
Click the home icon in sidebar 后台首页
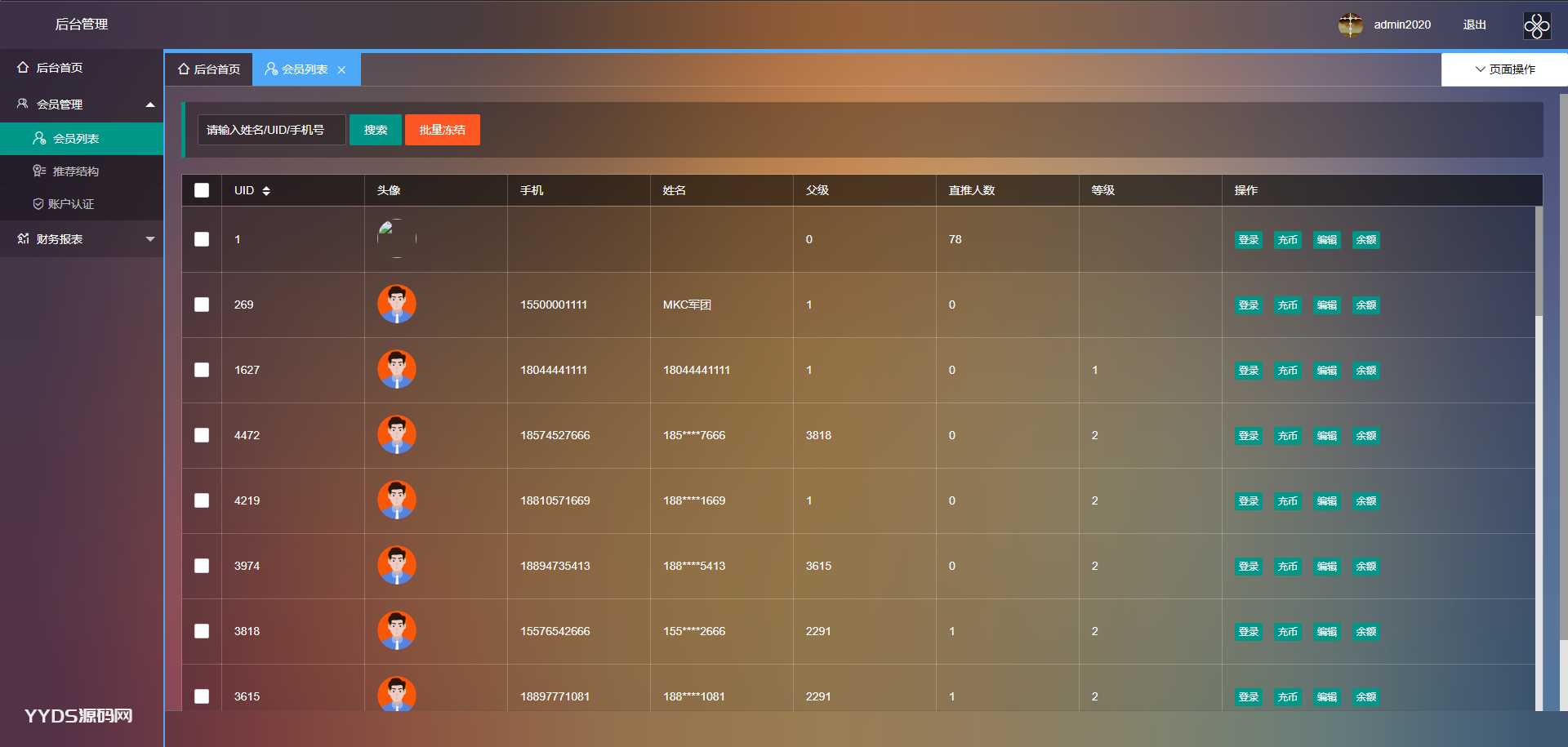tap(23, 68)
